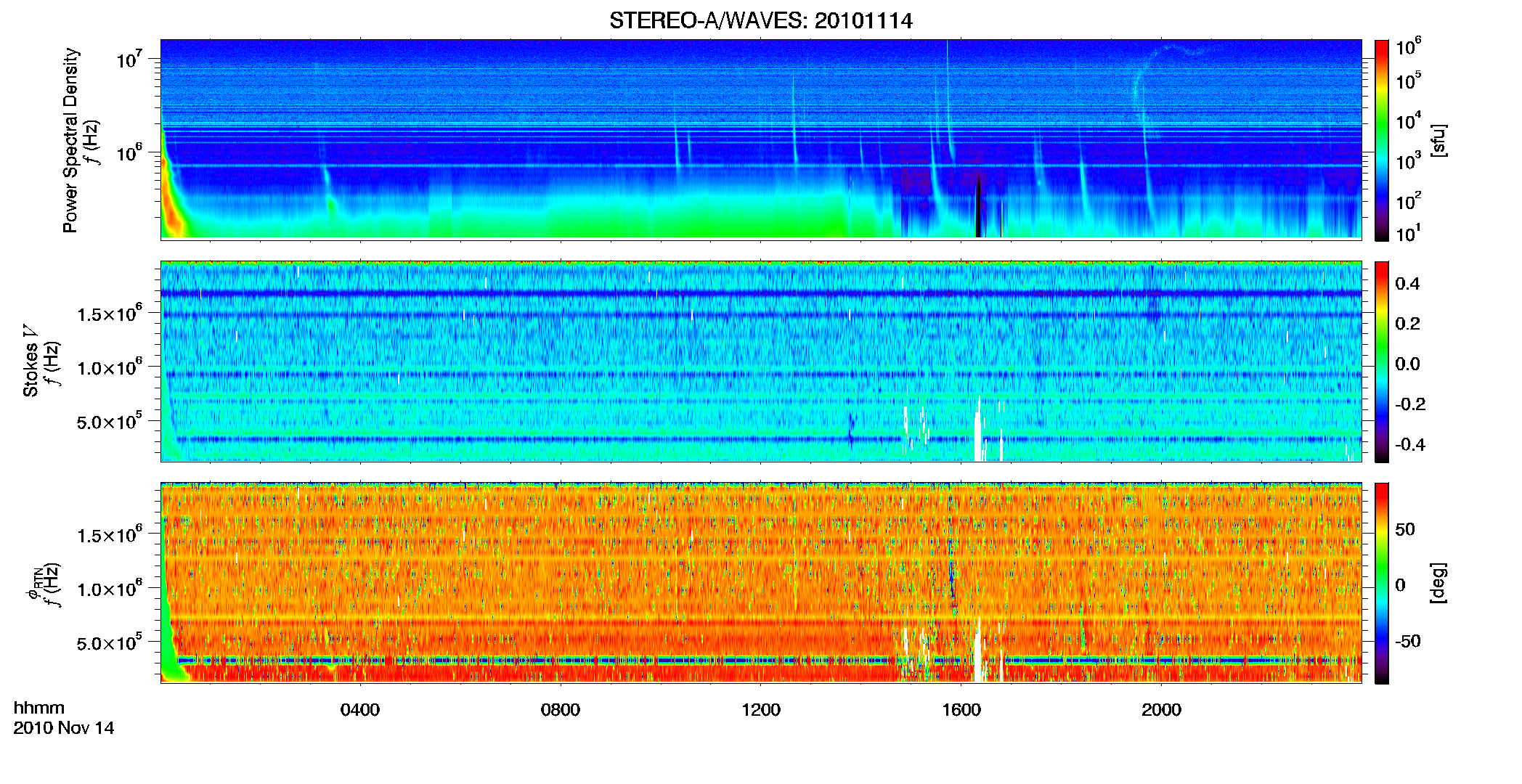Click the 1200 time tick label
This screenshot has width=1522, height=784.
[761, 710]
